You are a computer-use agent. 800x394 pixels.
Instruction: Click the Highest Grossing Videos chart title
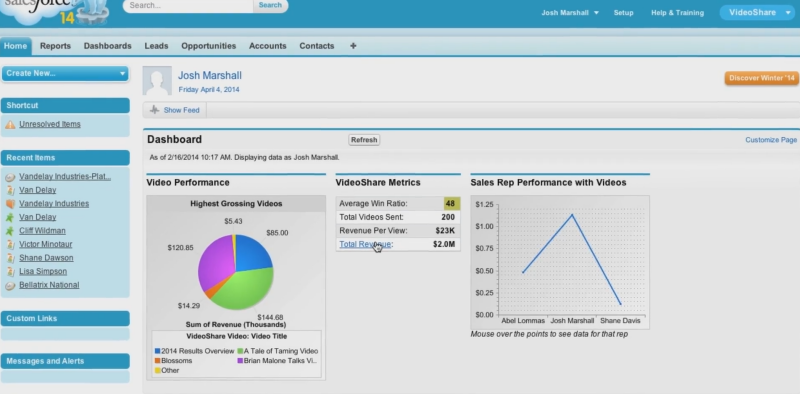coord(236,204)
